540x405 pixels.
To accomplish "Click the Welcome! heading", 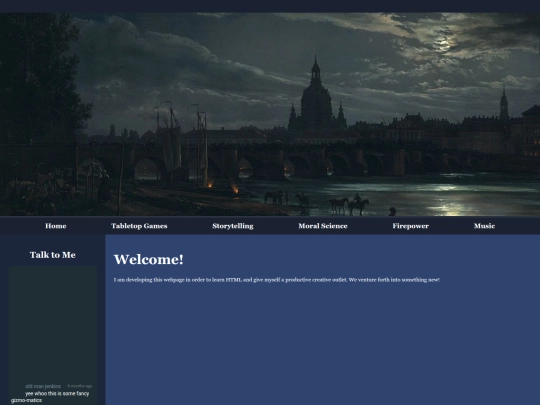I will tap(149, 259).
